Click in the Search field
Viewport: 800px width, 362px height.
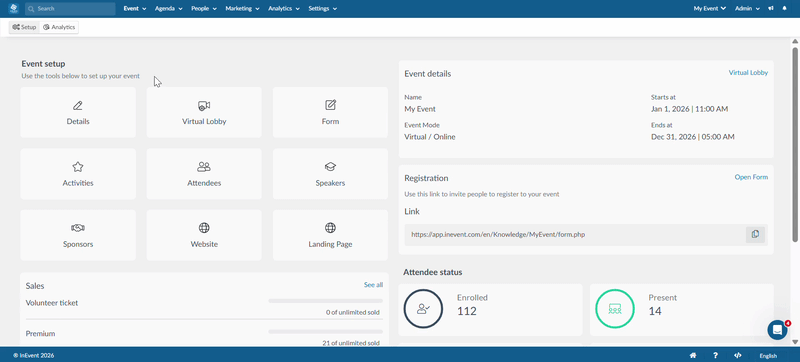tap(70, 9)
